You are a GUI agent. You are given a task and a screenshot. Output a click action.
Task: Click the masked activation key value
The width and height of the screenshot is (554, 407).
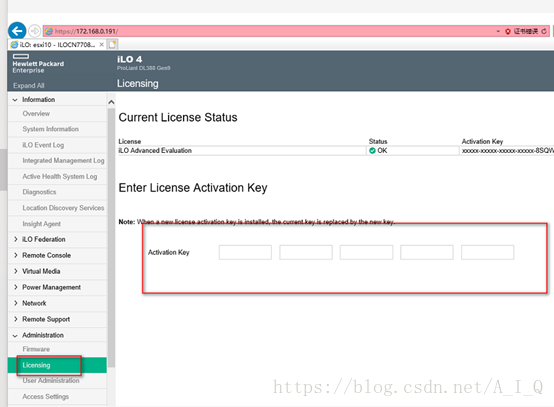tap(507, 151)
